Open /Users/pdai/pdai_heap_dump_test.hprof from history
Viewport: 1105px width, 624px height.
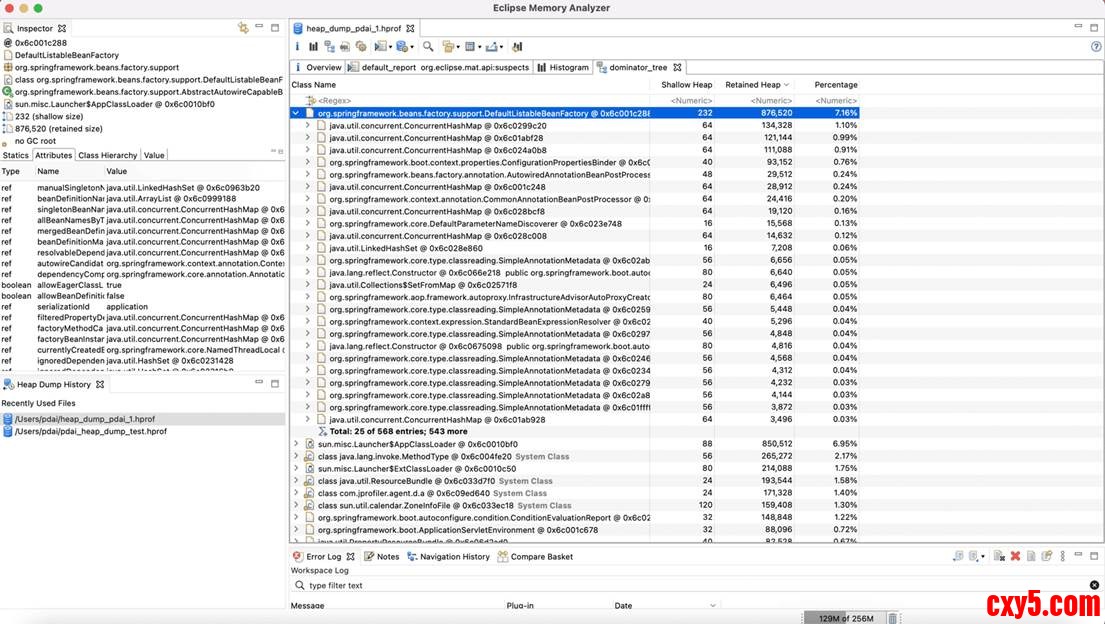pos(90,432)
